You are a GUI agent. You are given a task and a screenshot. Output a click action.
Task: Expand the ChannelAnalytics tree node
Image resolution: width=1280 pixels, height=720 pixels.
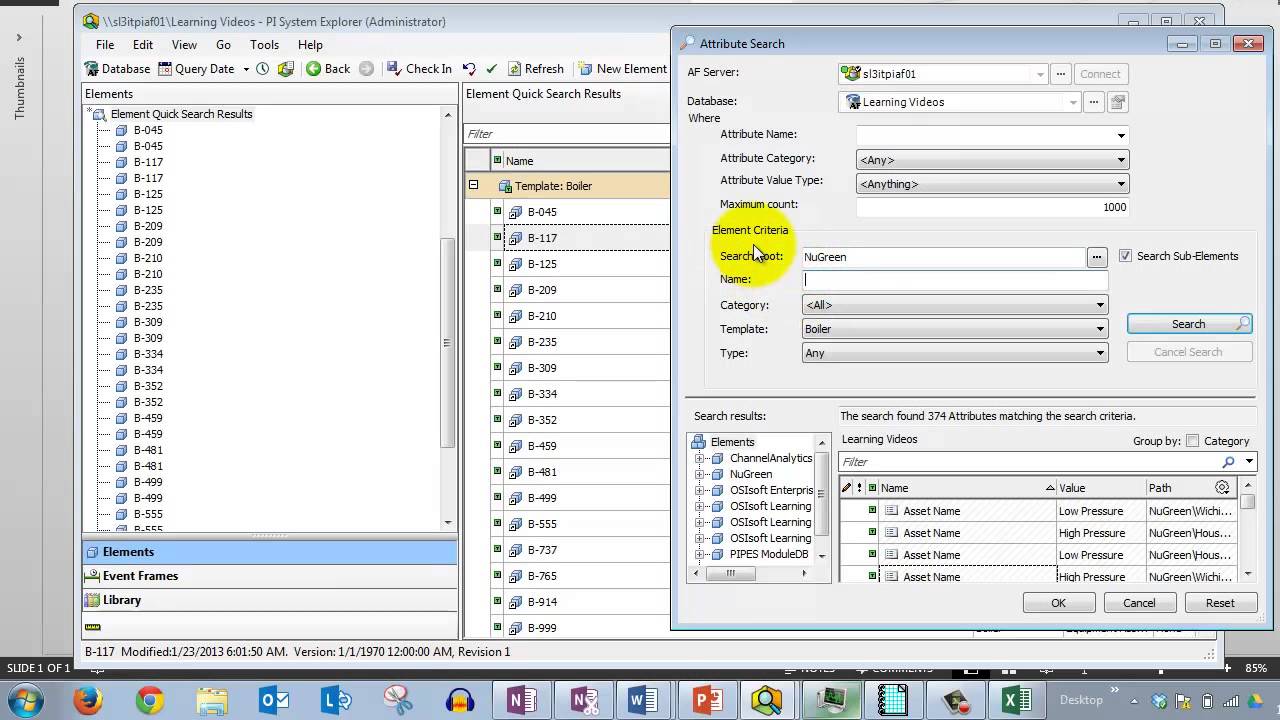[700, 458]
